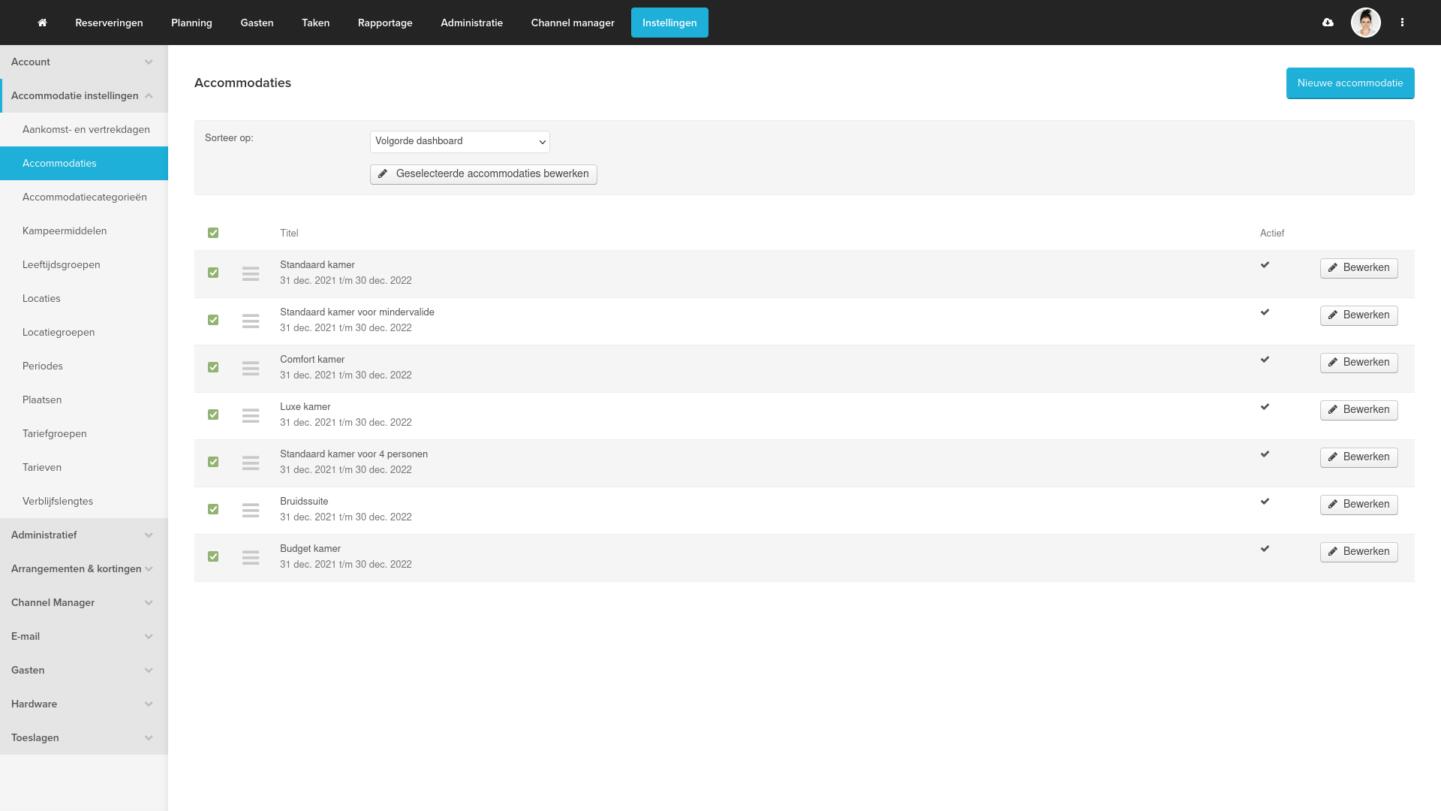Click Bewerken for Standaard kamer voor 4 personen
1441x811 pixels.
coord(1358,457)
